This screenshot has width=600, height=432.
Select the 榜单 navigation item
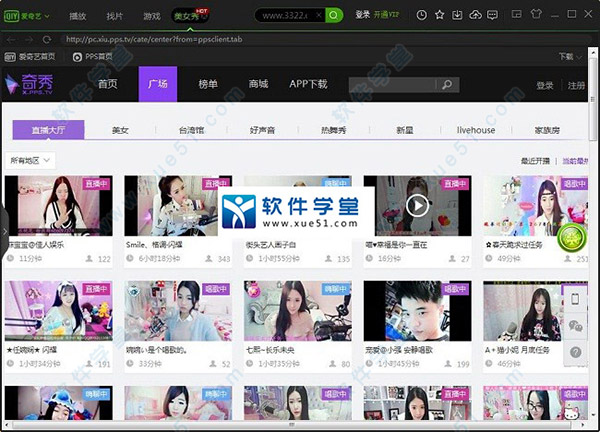(207, 84)
